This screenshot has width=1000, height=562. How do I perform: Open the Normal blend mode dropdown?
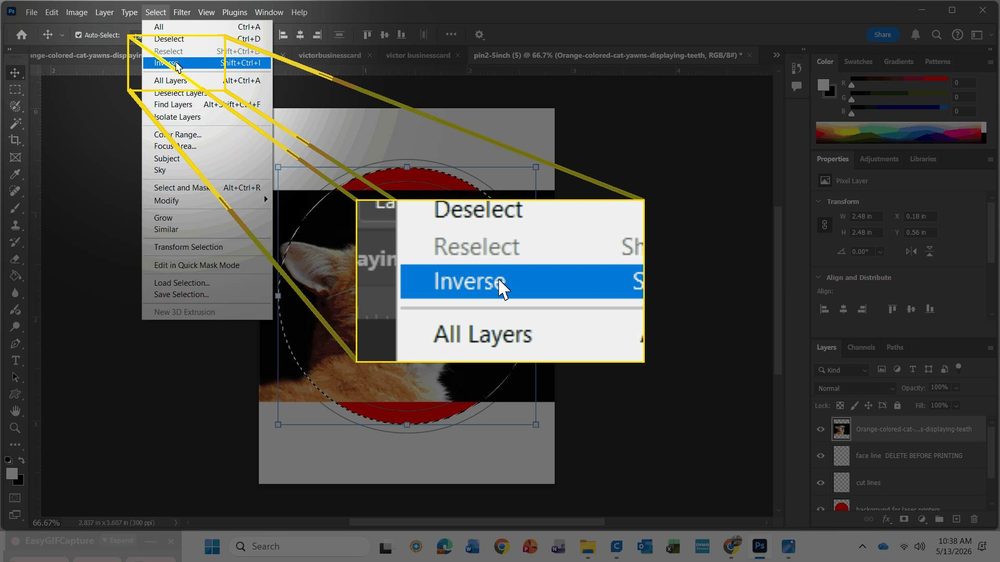point(855,388)
